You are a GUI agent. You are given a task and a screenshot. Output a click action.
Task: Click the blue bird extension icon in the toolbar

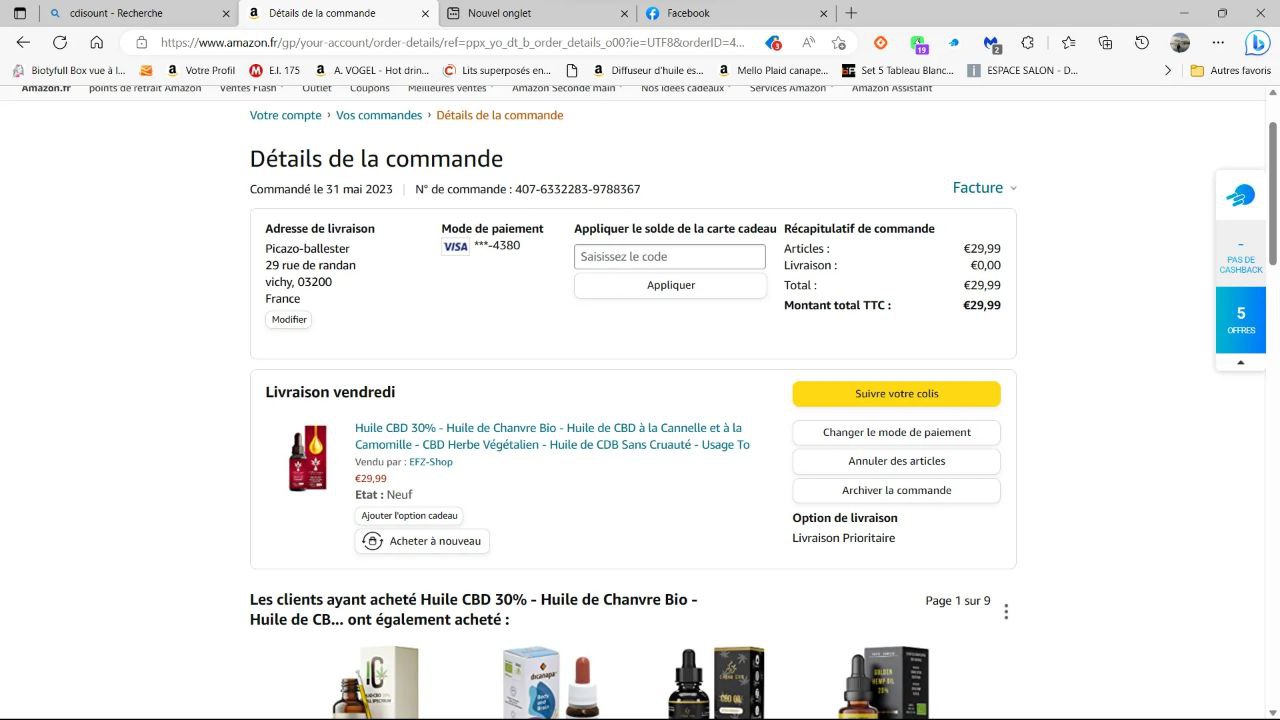pyautogui.click(x=954, y=43)
